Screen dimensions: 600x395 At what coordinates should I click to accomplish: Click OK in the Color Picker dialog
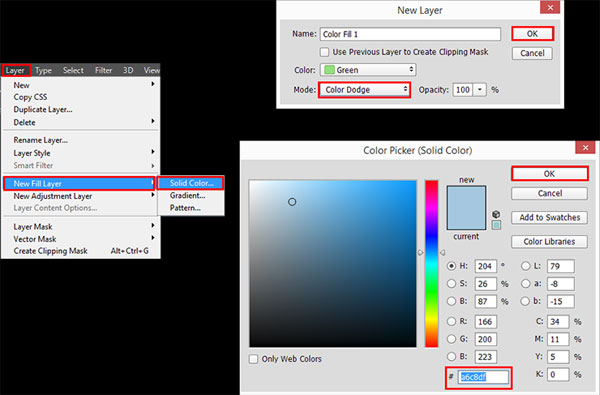pos(549,174)
